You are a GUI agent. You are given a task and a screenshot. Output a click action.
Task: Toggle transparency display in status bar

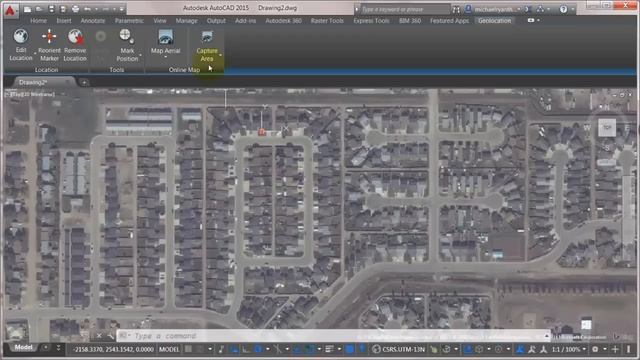(x=349, y=349)
